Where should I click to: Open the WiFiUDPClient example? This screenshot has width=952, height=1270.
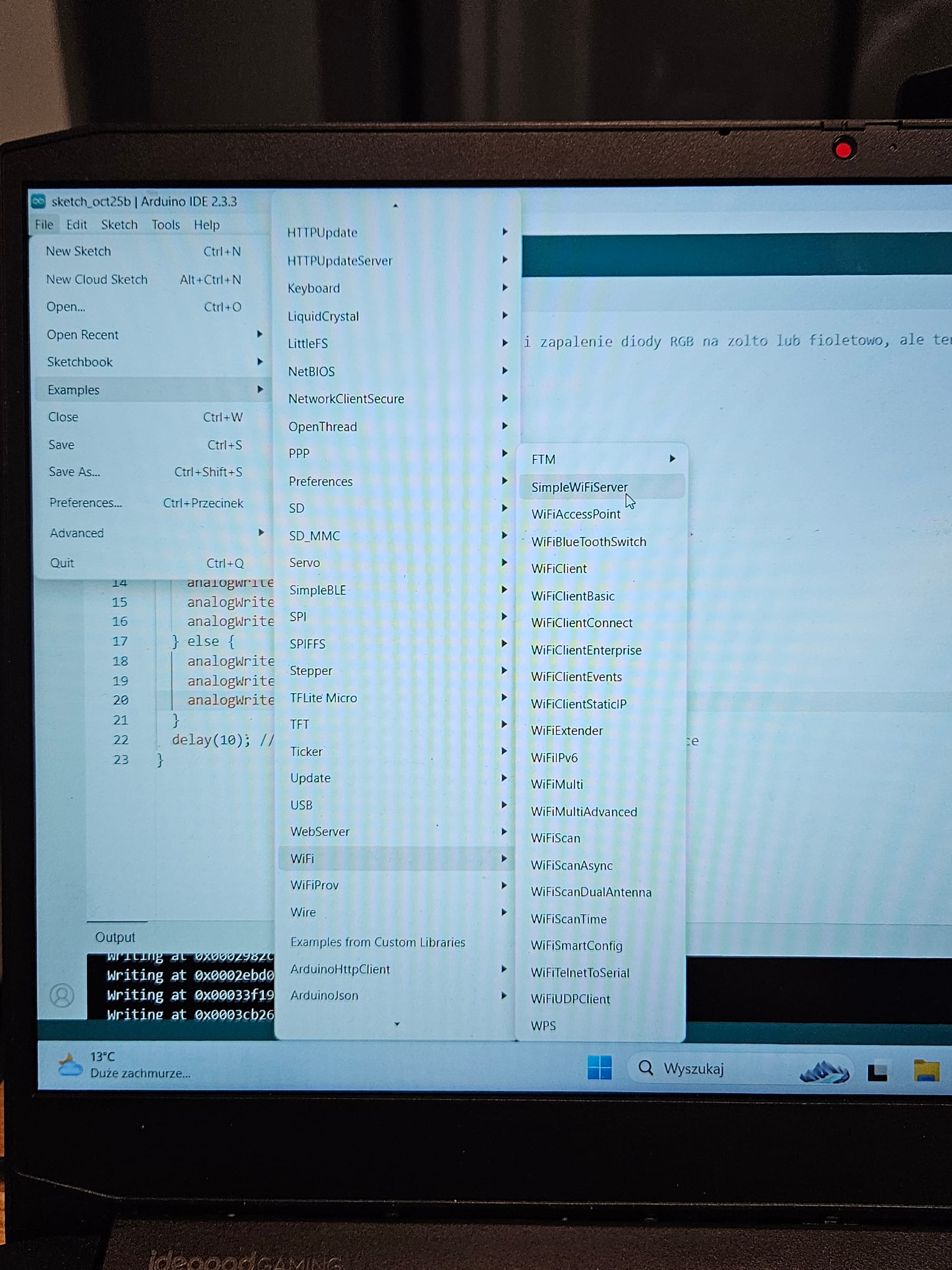pyautogui.click(x=601, y=999)
